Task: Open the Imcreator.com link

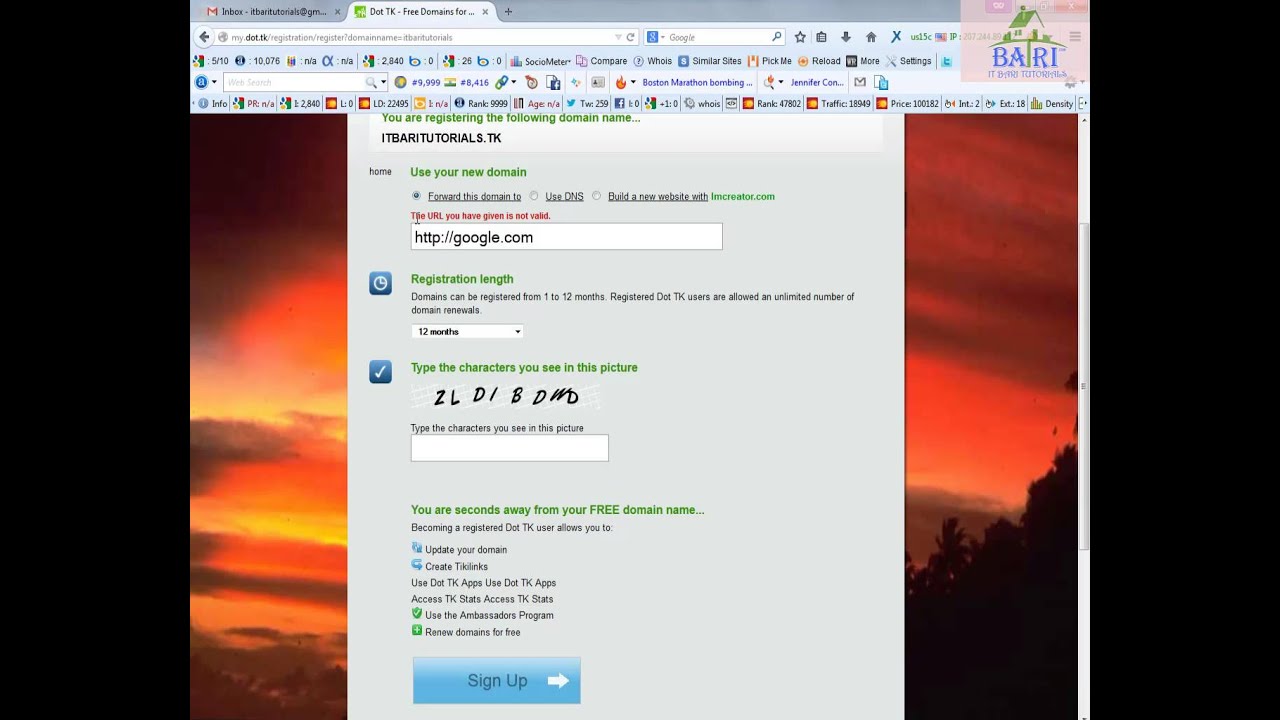Action: pos(743,197)
